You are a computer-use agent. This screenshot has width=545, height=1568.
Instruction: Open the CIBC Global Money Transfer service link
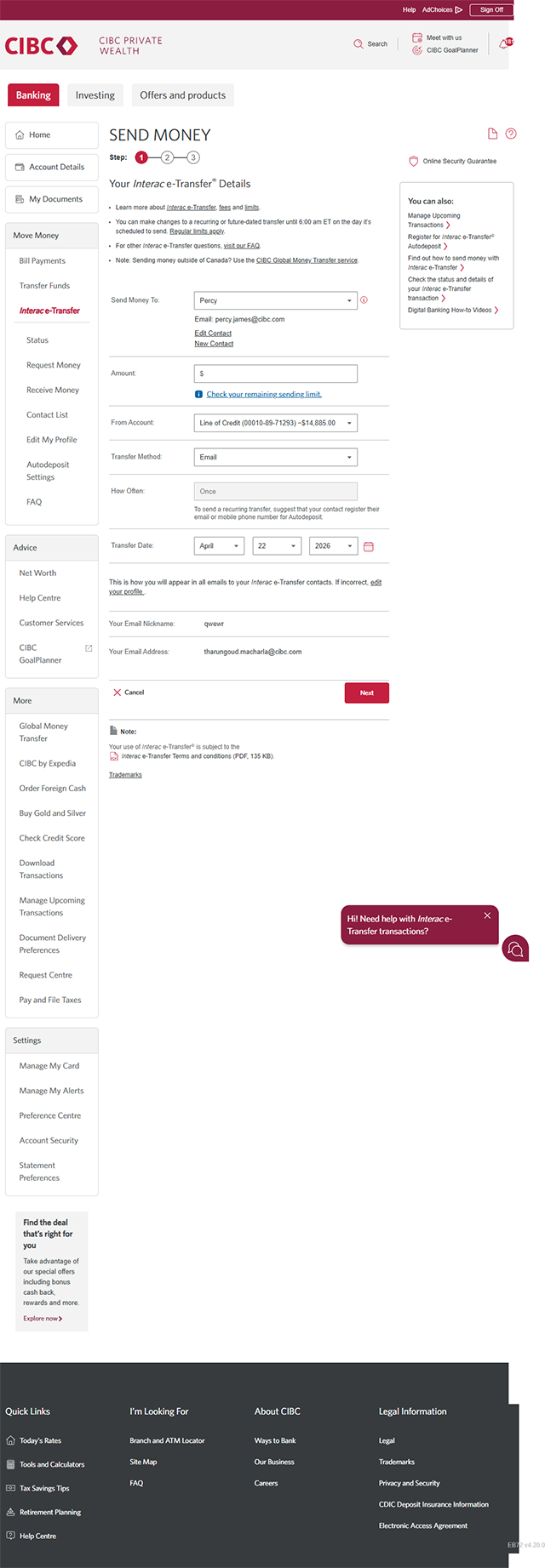[307, 260]
